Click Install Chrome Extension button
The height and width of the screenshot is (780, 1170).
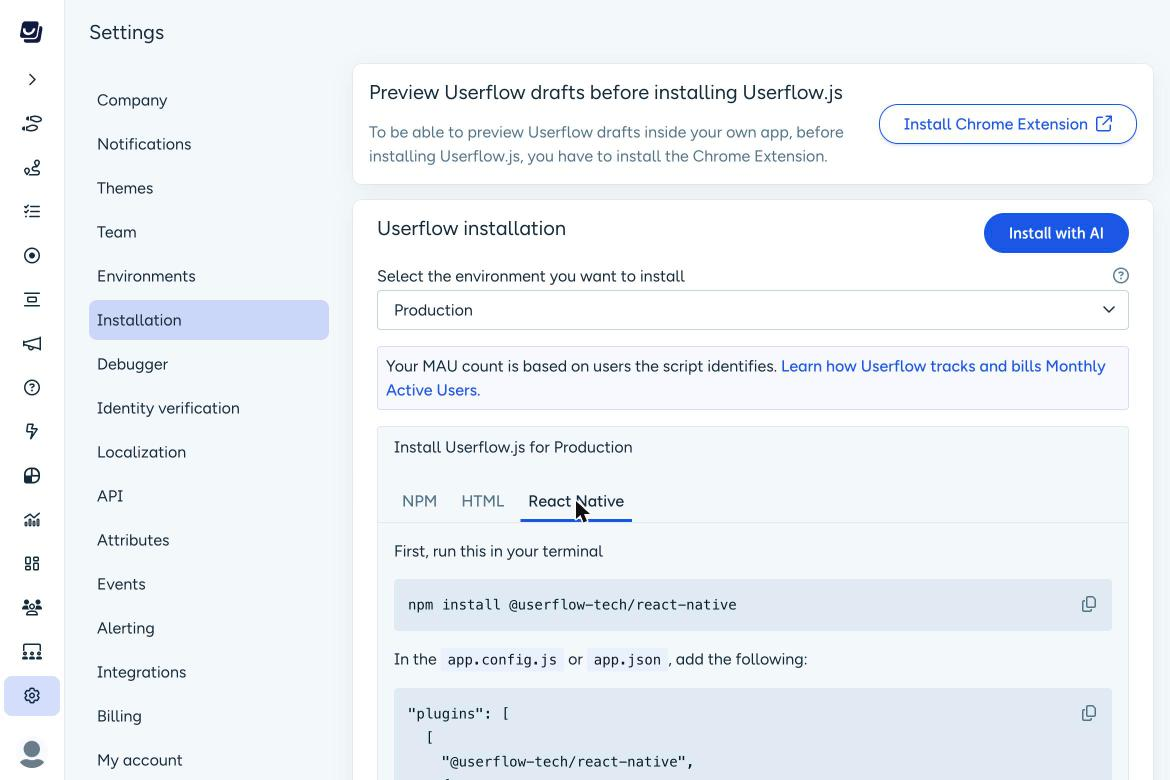[x=1007, y=124]
